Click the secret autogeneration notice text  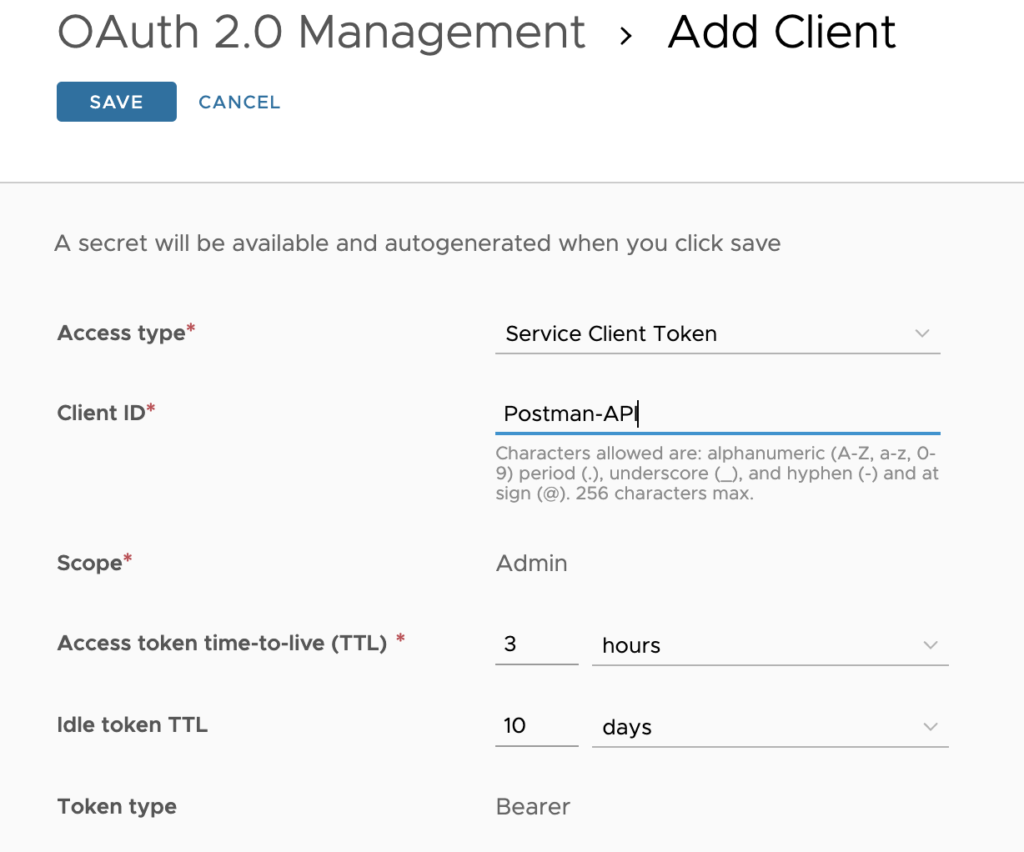coord(418,243)
